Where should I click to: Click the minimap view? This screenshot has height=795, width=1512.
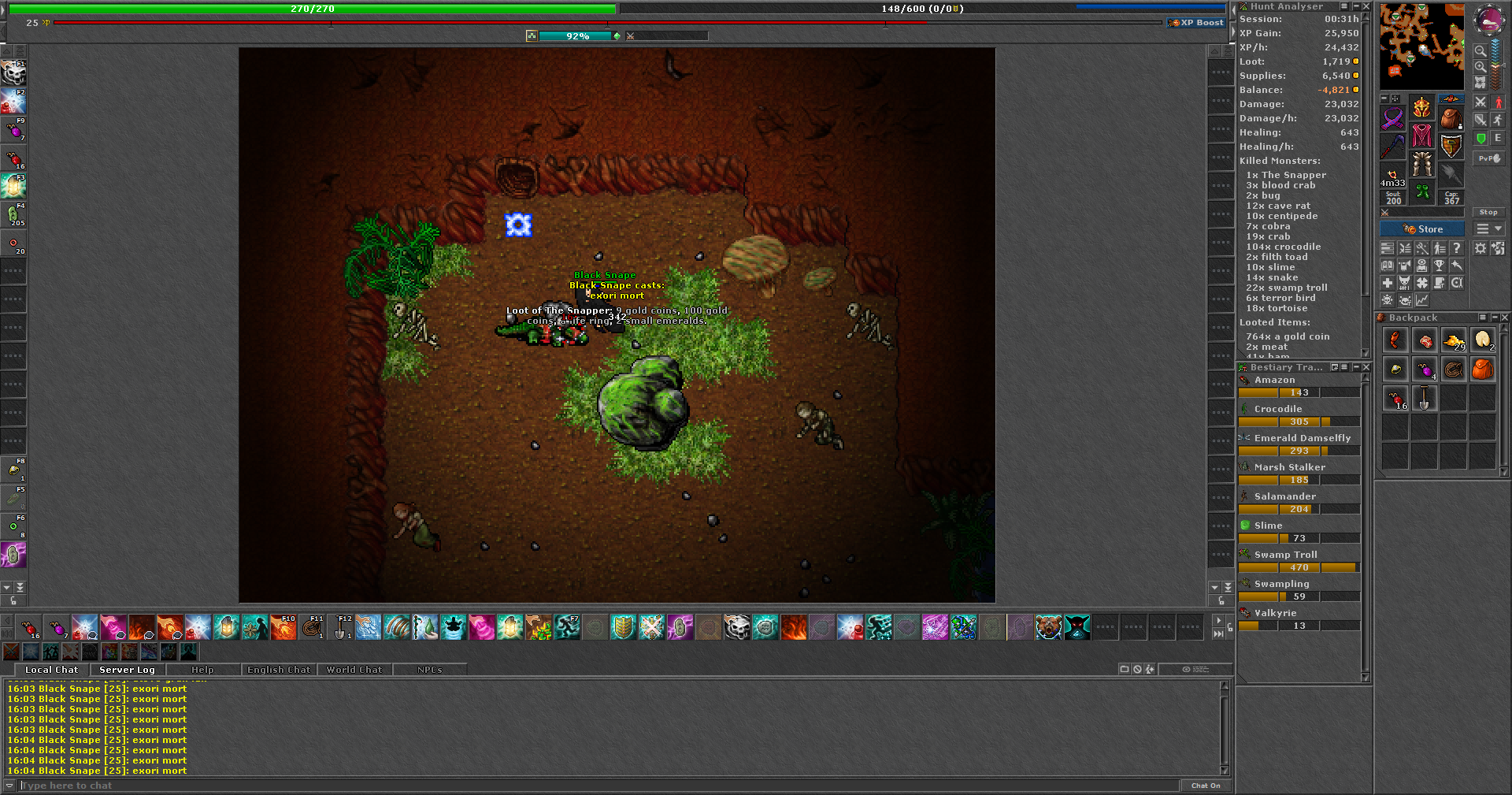click(1421, 46)
